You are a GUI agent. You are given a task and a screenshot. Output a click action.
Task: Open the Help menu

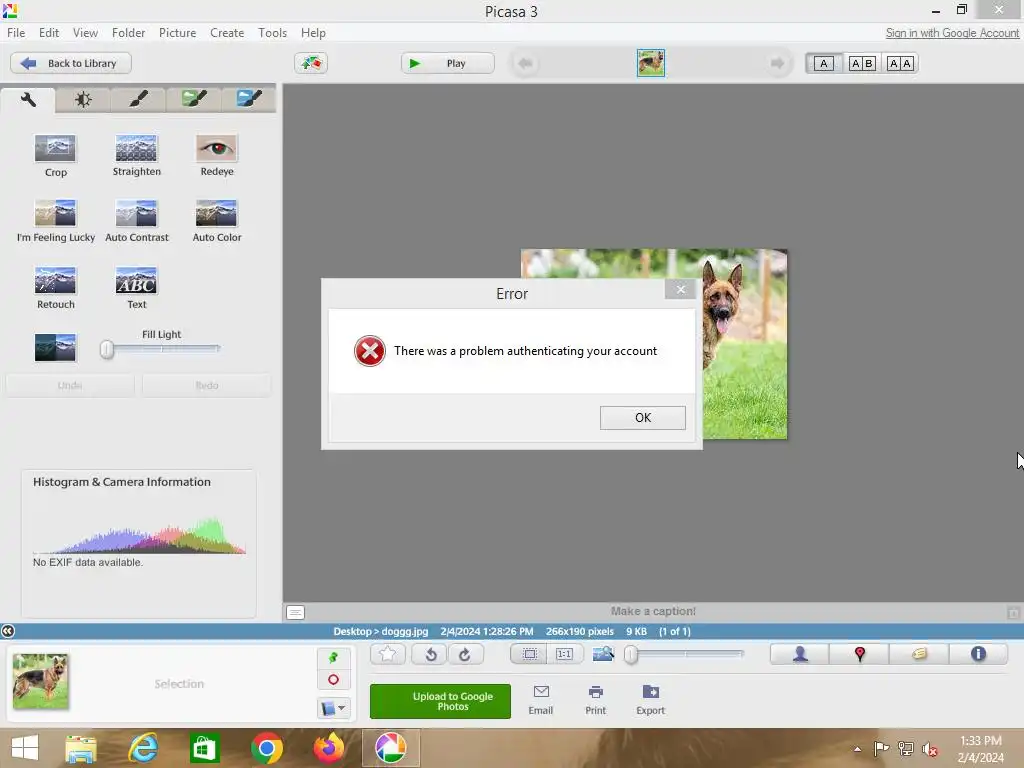[x=313, y=33]
